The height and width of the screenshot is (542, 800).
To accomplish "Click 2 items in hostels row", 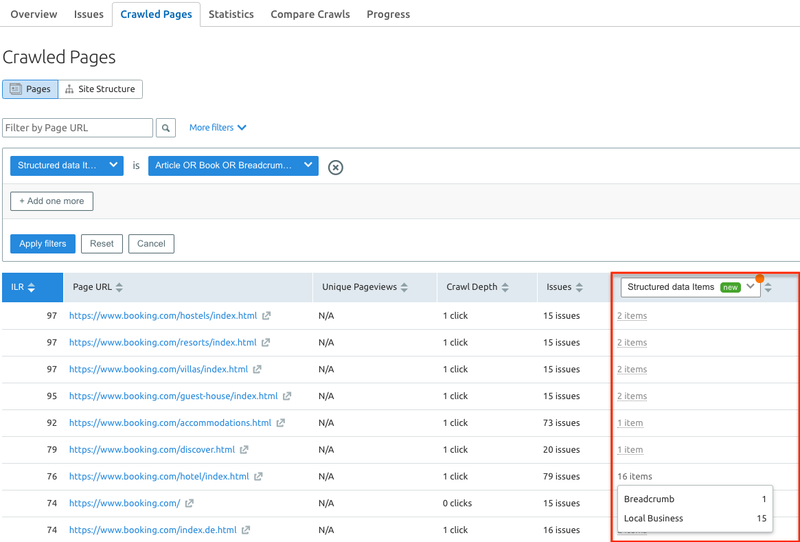I will pos(632,316).
